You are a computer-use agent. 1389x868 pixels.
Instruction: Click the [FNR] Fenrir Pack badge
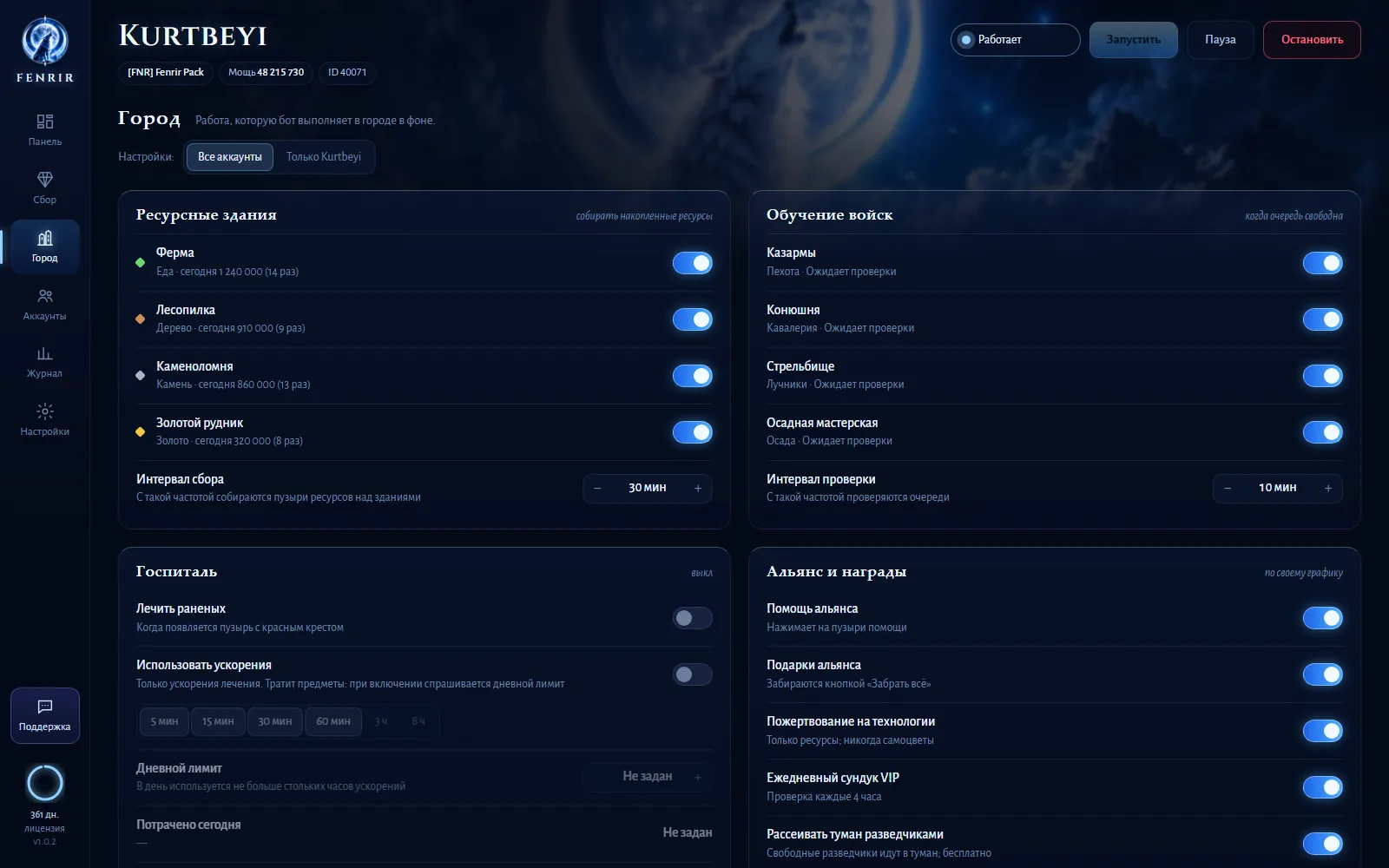click(166, 73)
